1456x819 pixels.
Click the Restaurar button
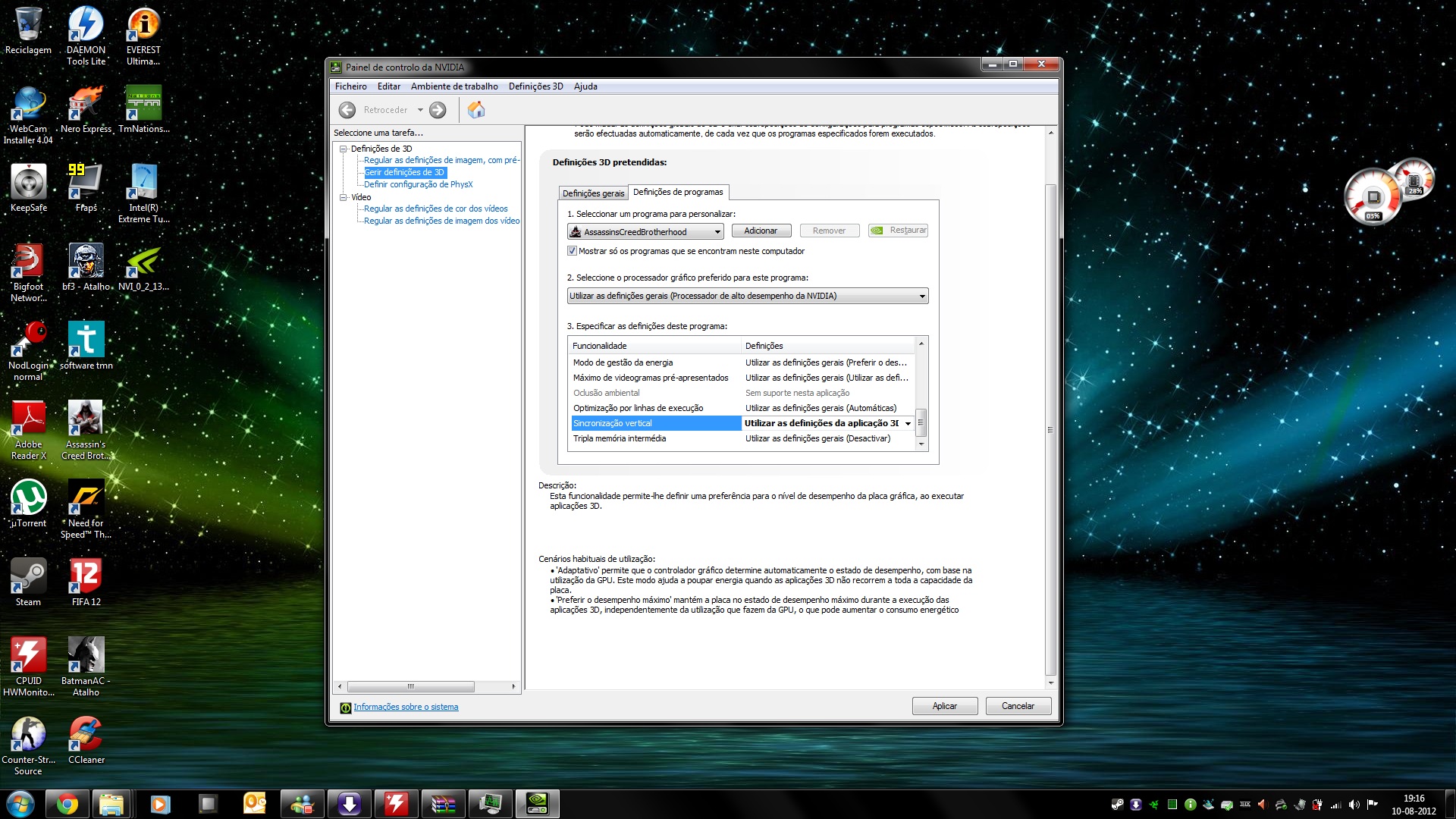click(x=898, y=231)
